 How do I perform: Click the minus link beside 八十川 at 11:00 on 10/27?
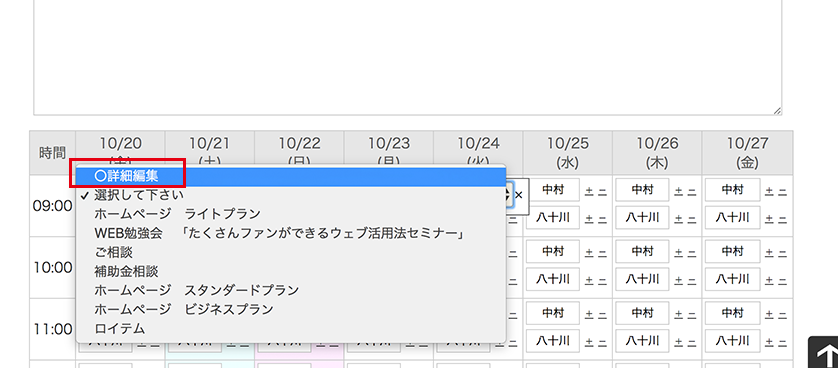coord(782,341)
